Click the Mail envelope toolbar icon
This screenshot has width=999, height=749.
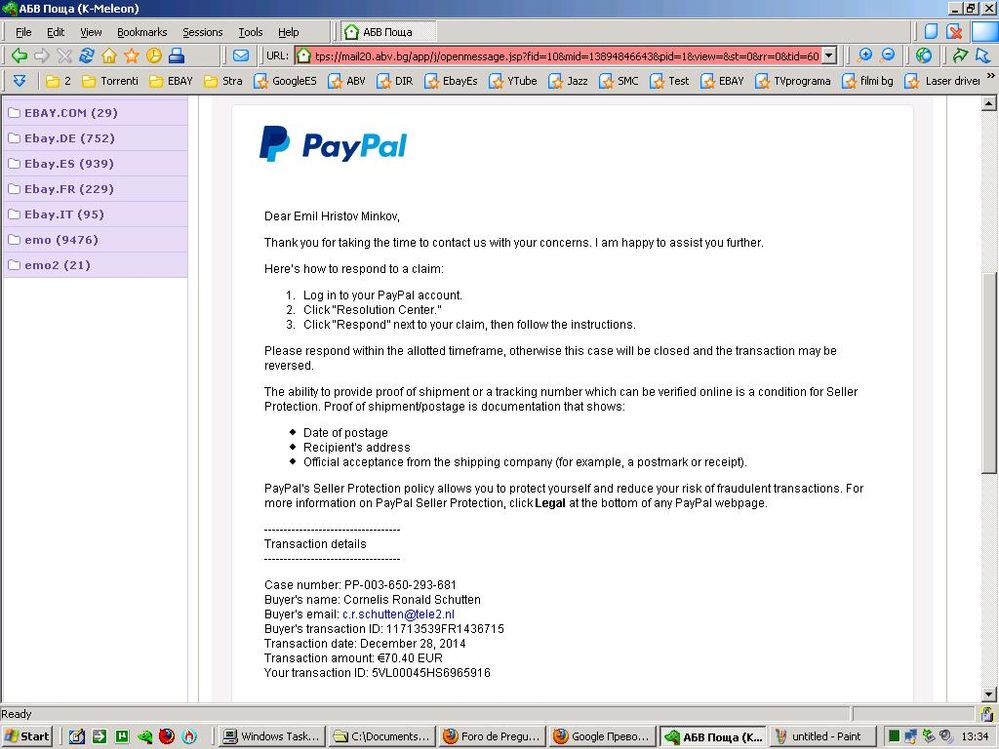coord(241,56)
